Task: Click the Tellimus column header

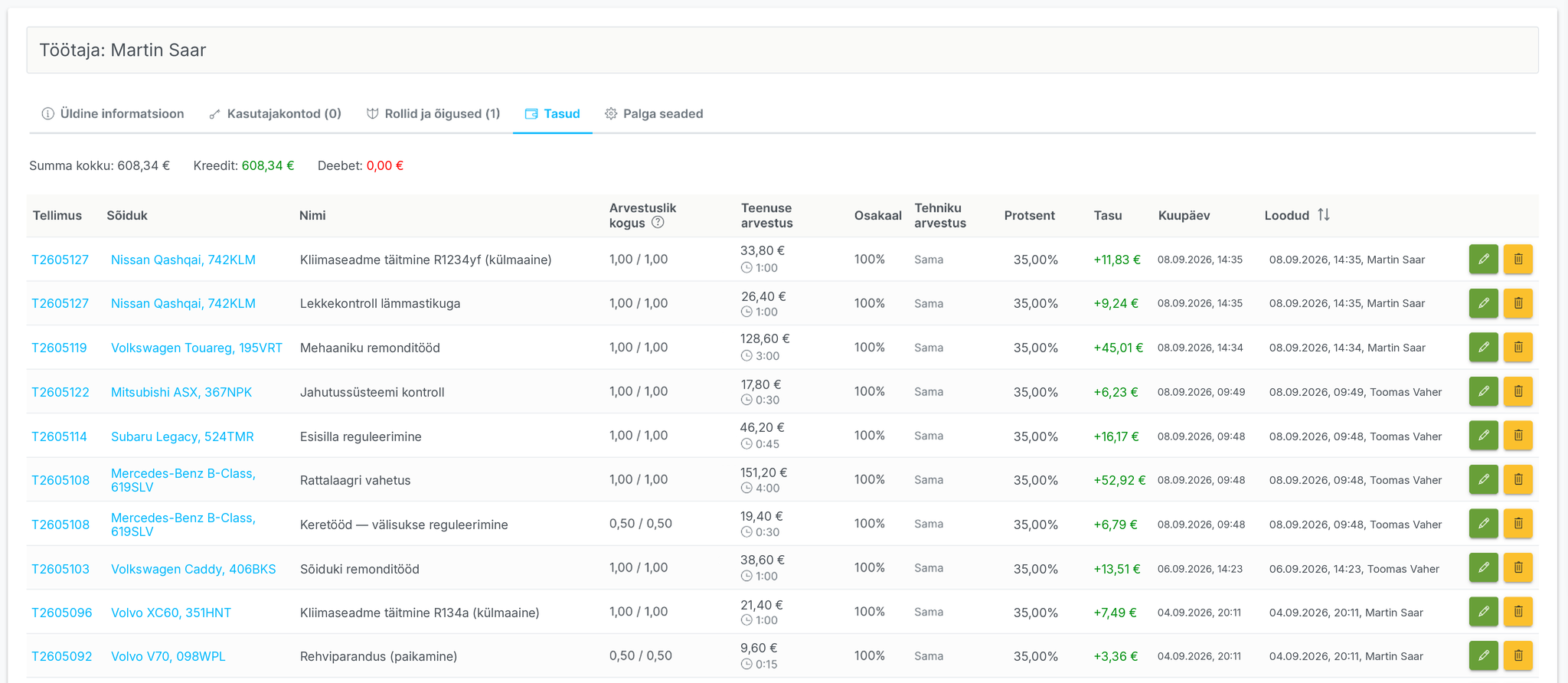Action: (x=57, y=215)
